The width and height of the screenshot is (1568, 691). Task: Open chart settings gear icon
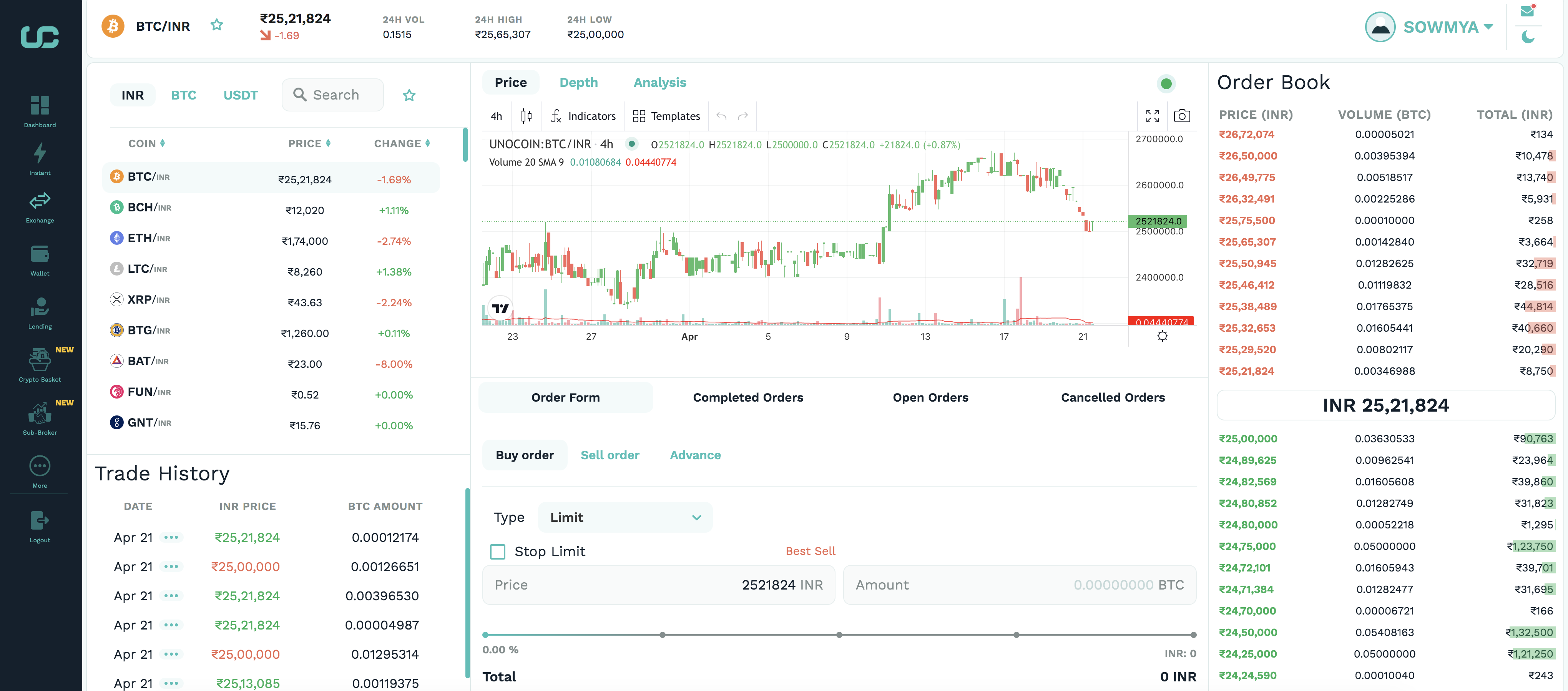[1163, 336]
